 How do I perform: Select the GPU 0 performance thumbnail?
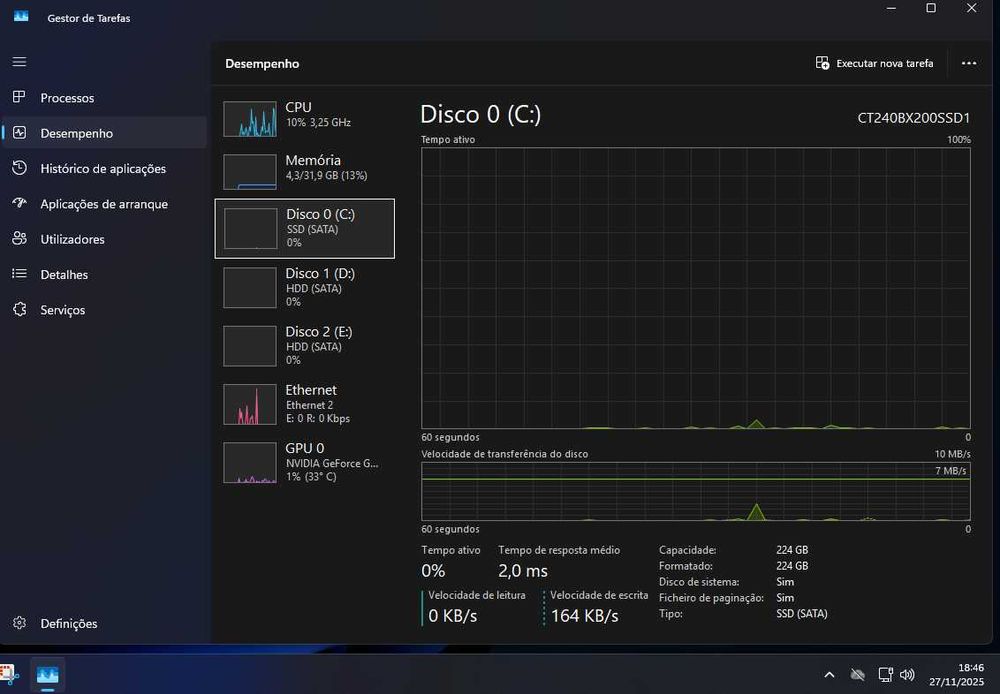(250, 463)
